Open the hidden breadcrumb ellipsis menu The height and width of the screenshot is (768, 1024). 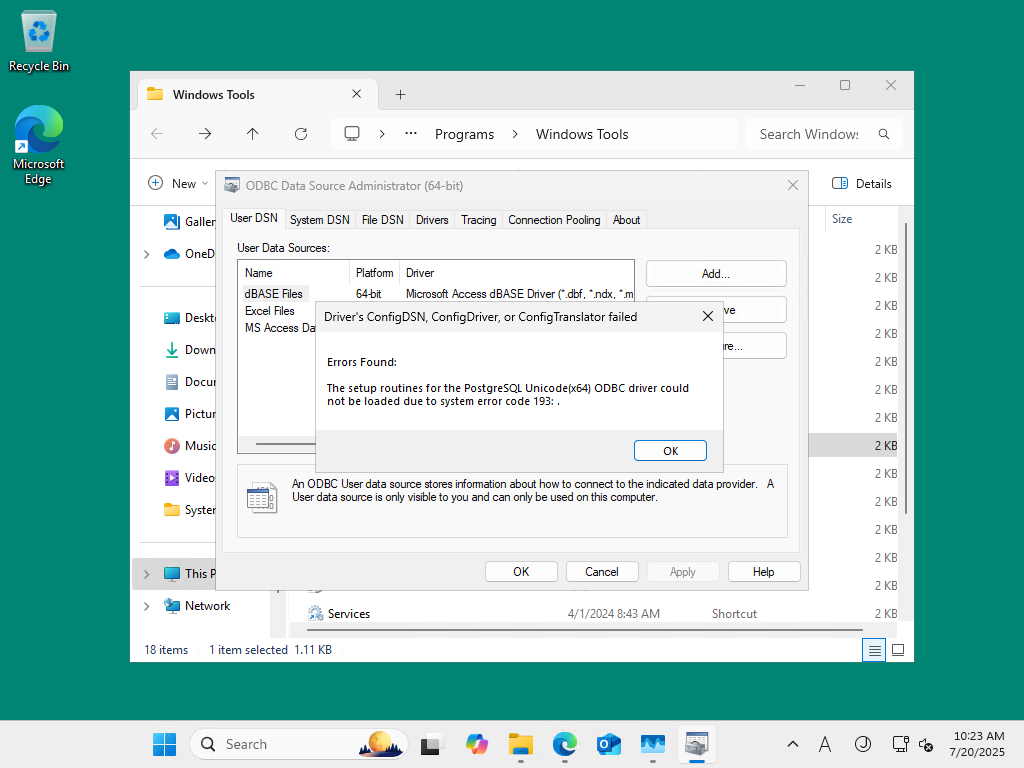[x=411, y=133]
